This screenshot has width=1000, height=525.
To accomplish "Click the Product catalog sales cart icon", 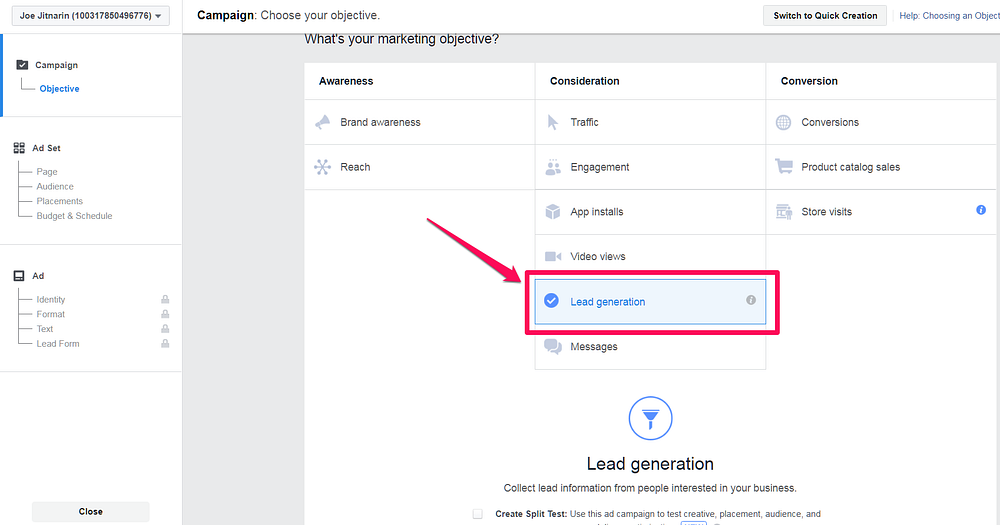I will tap(784, 166).
